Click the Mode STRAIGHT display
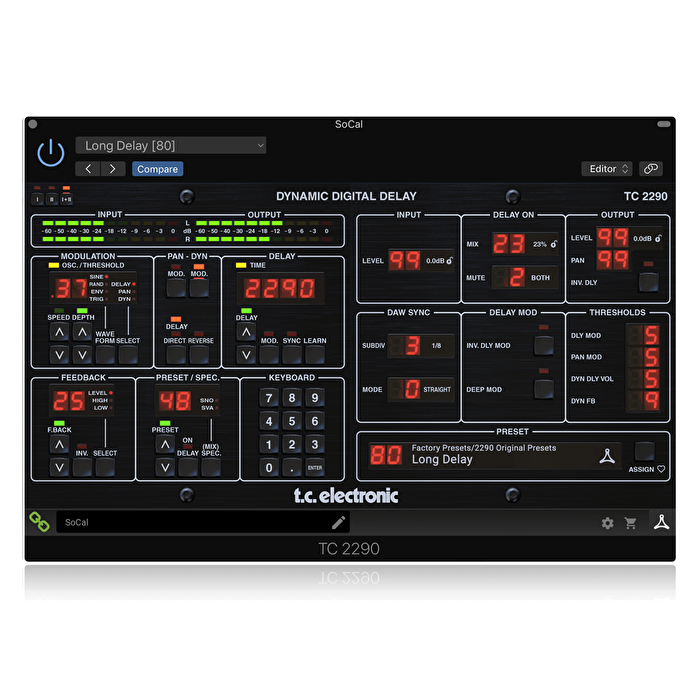Image resolution: width=700 pixels, height=700 pixels. 421,389
